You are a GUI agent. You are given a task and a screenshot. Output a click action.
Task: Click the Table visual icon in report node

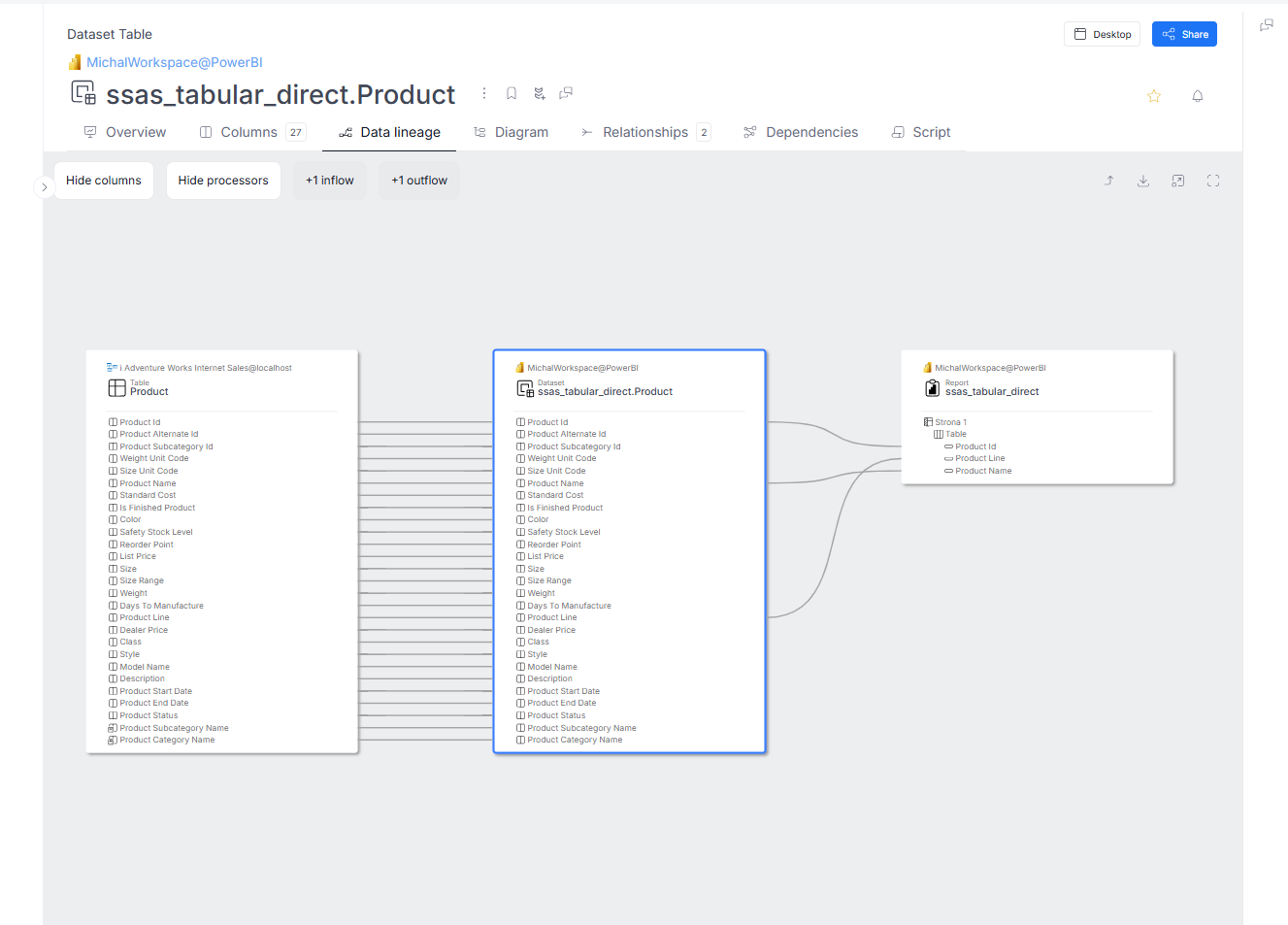click(x=939, y=434)
